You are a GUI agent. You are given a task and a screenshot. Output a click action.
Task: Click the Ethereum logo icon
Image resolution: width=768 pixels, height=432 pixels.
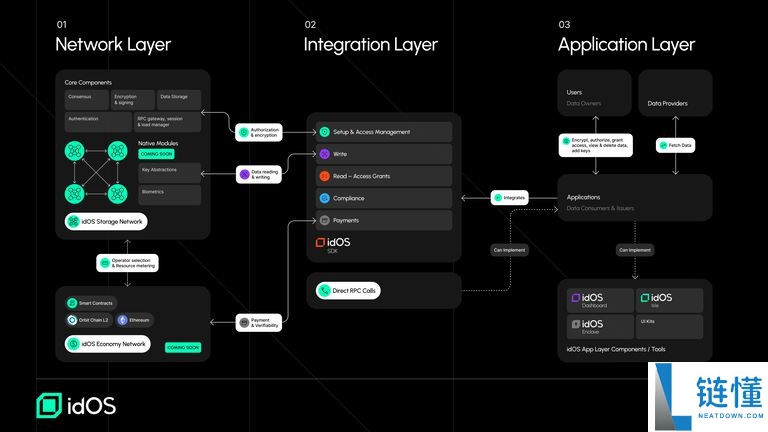(x=123, y=320)
